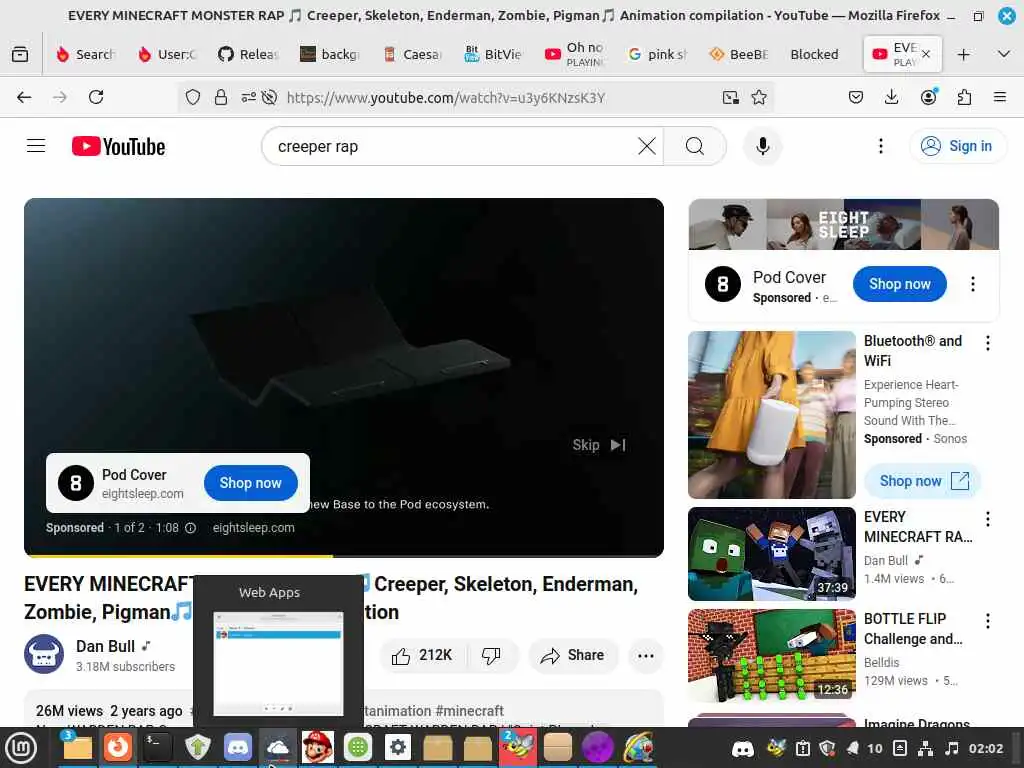Viewport: 1024px width, 768px height.
Task: Open options for BOTTLE FLIP Challenge video
Action: (987, 621)
